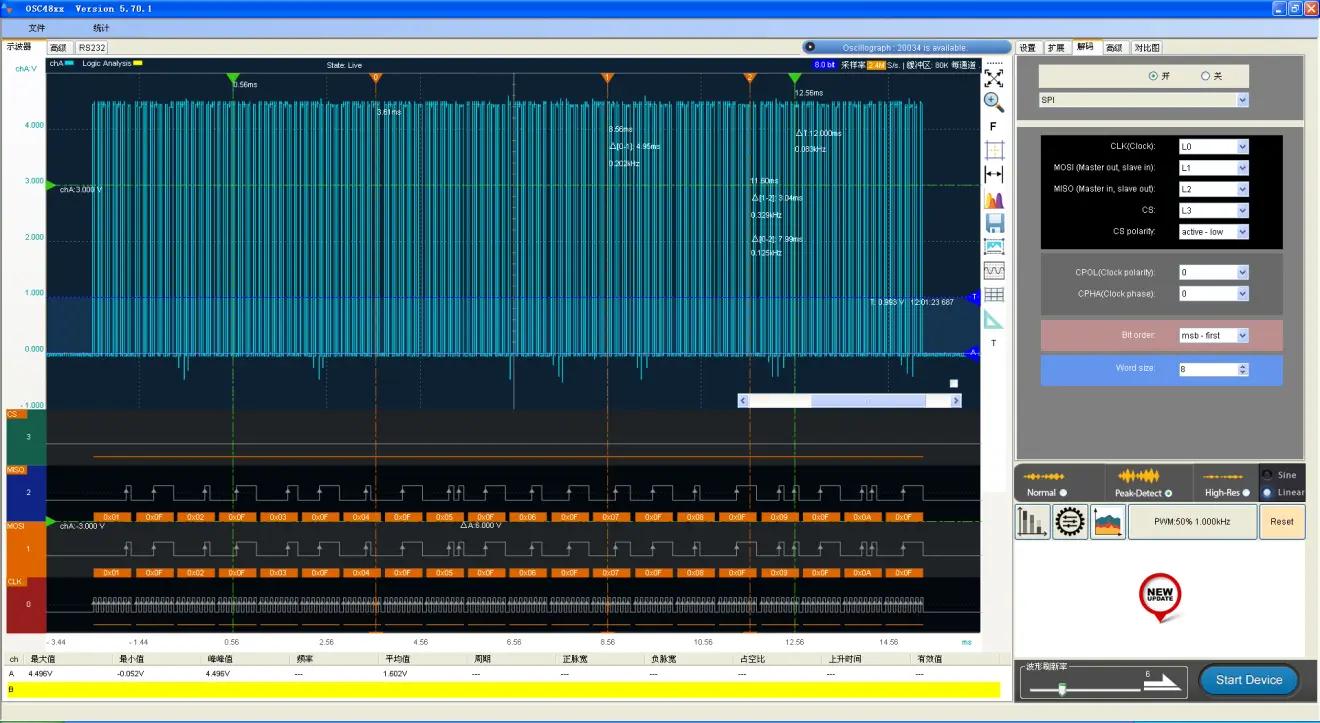Click the PWM:50% 1.000kHz button
Viewport: 1320px width, 723px height.
point(1192,522)
